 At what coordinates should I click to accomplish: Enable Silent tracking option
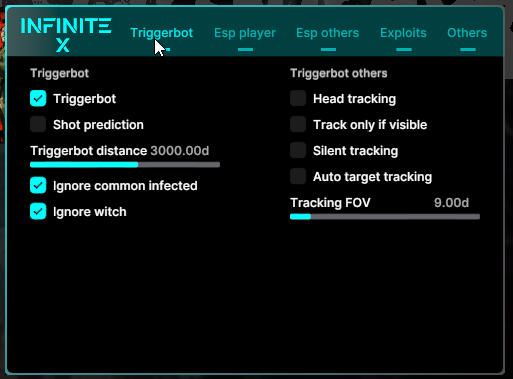click(x=298, y=150)
